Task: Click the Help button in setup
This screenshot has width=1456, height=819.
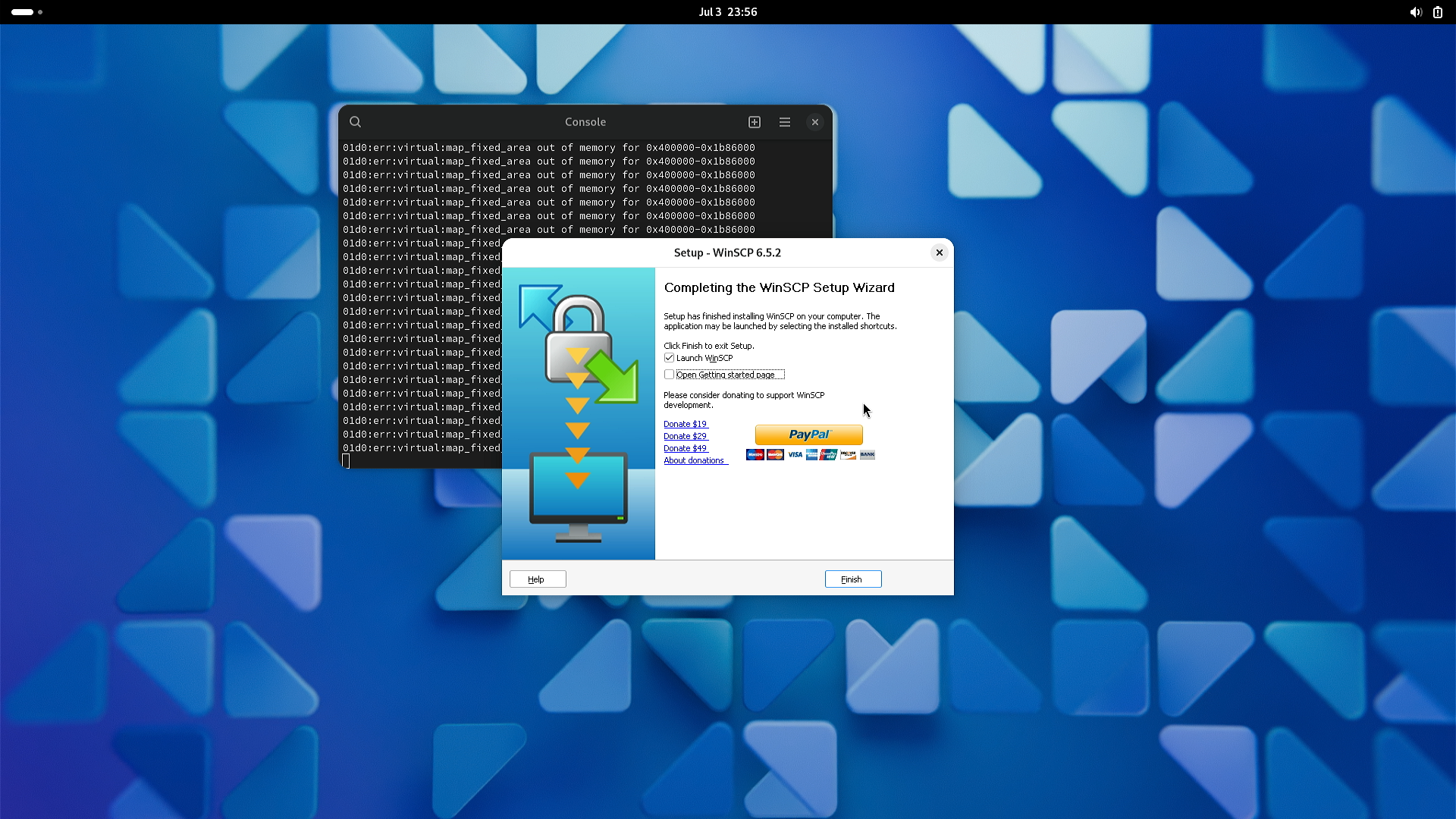Action: (x=538, y=579)
